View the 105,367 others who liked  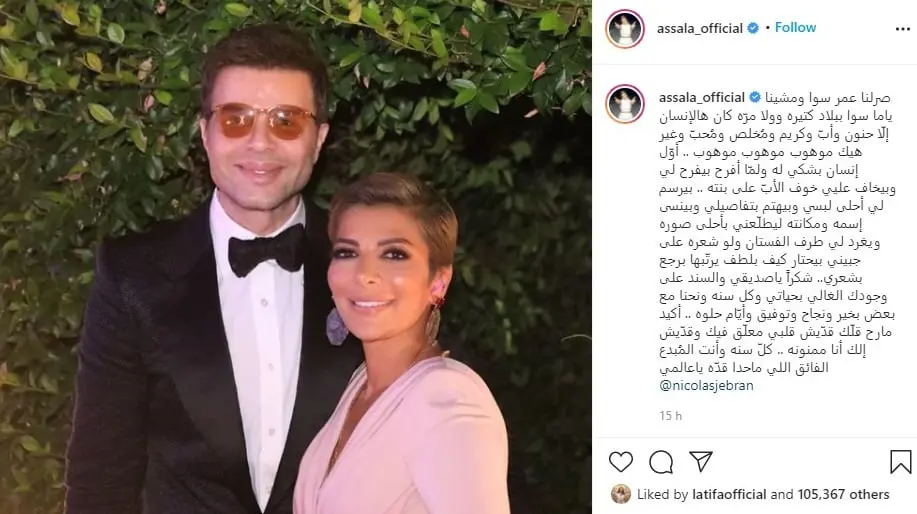[843, 494]
